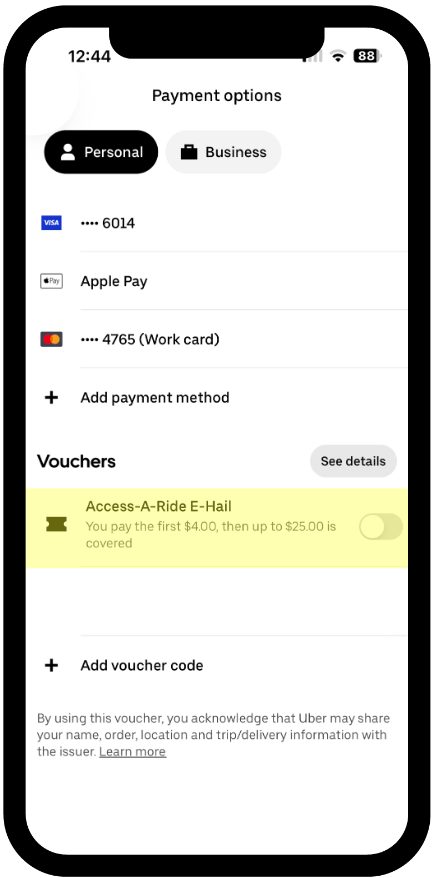Tap the battery indicator in status bar
Image resolution: width=434 pixels, height=878 pixels.
367,56
